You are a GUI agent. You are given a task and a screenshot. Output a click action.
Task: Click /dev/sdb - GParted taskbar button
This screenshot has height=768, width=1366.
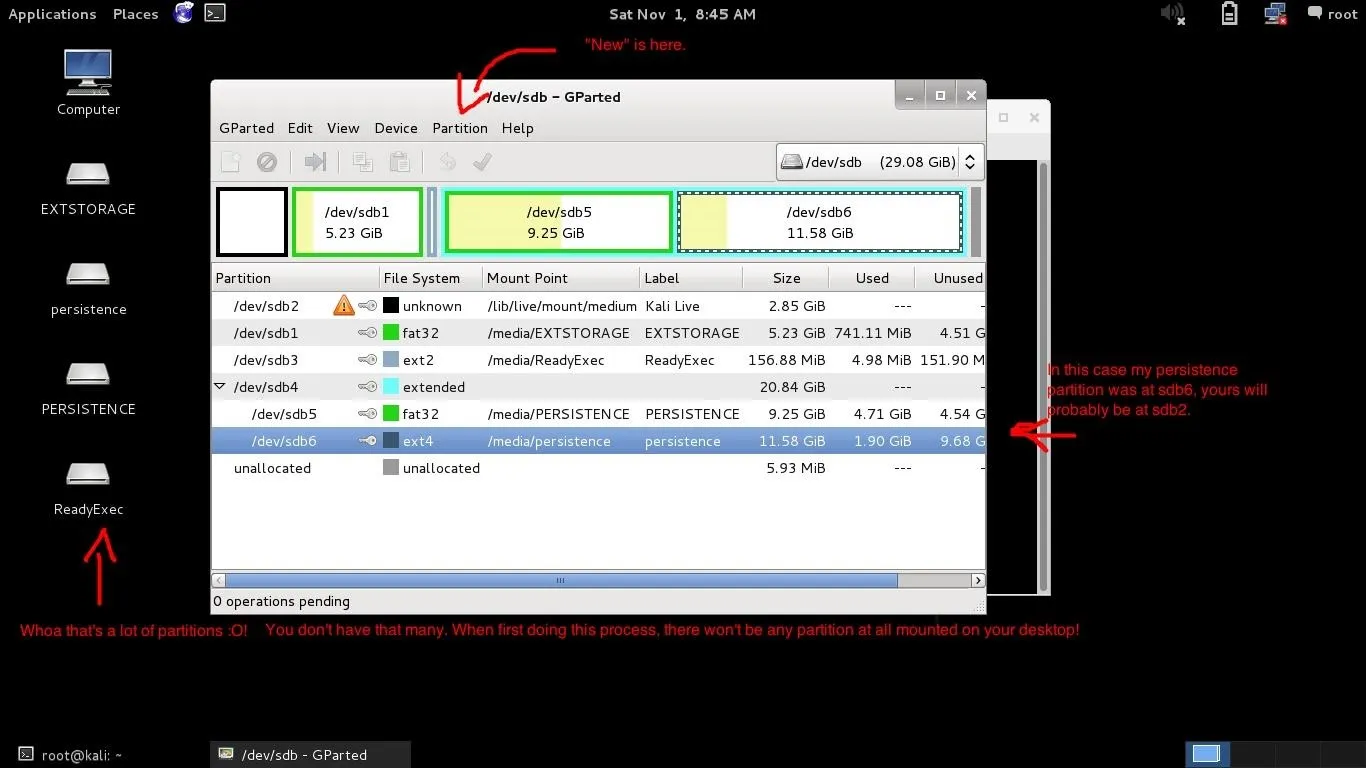[x=311, y=755]
